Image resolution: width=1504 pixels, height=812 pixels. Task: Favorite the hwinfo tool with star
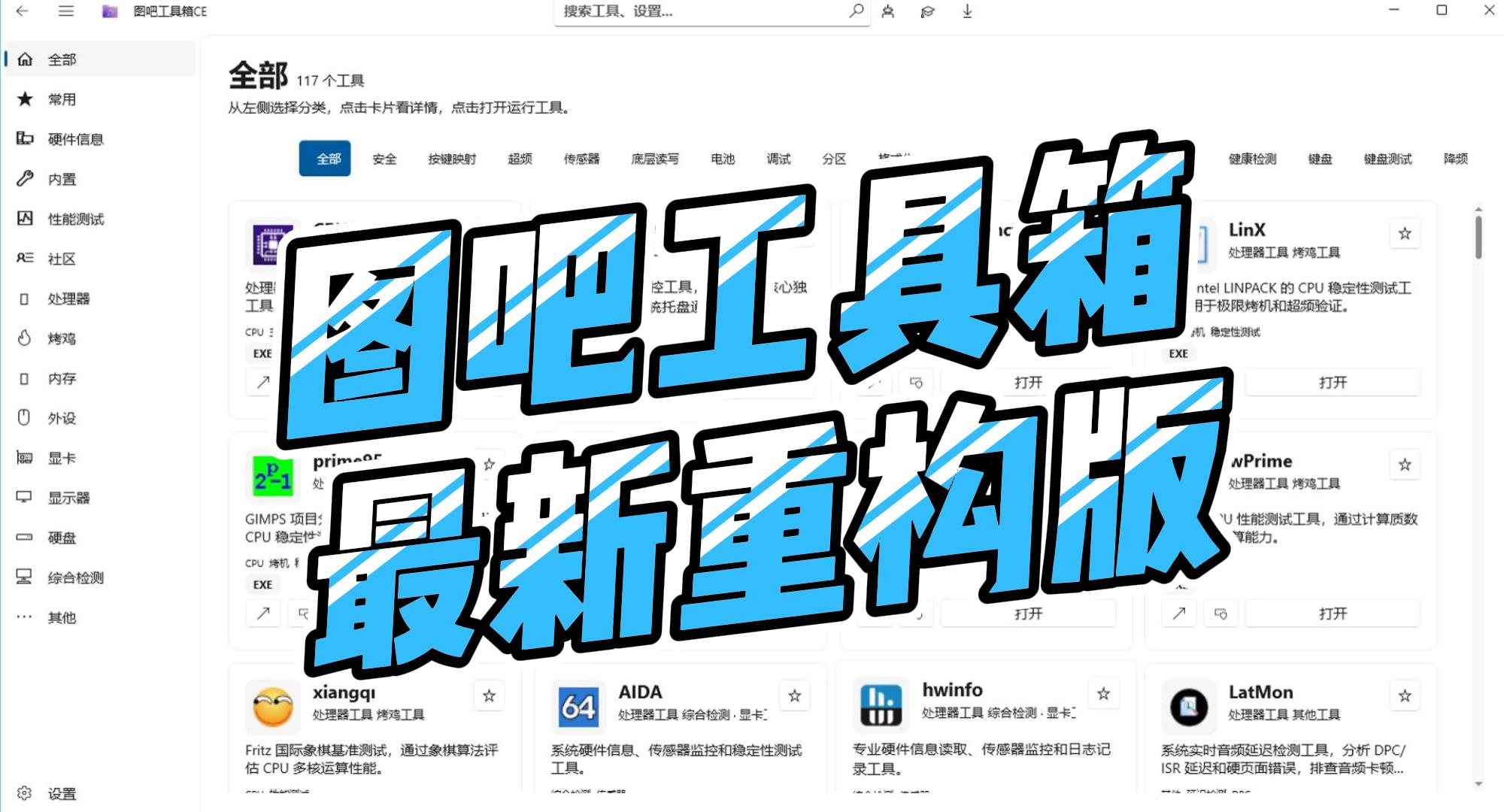[x=1103, y=694]
